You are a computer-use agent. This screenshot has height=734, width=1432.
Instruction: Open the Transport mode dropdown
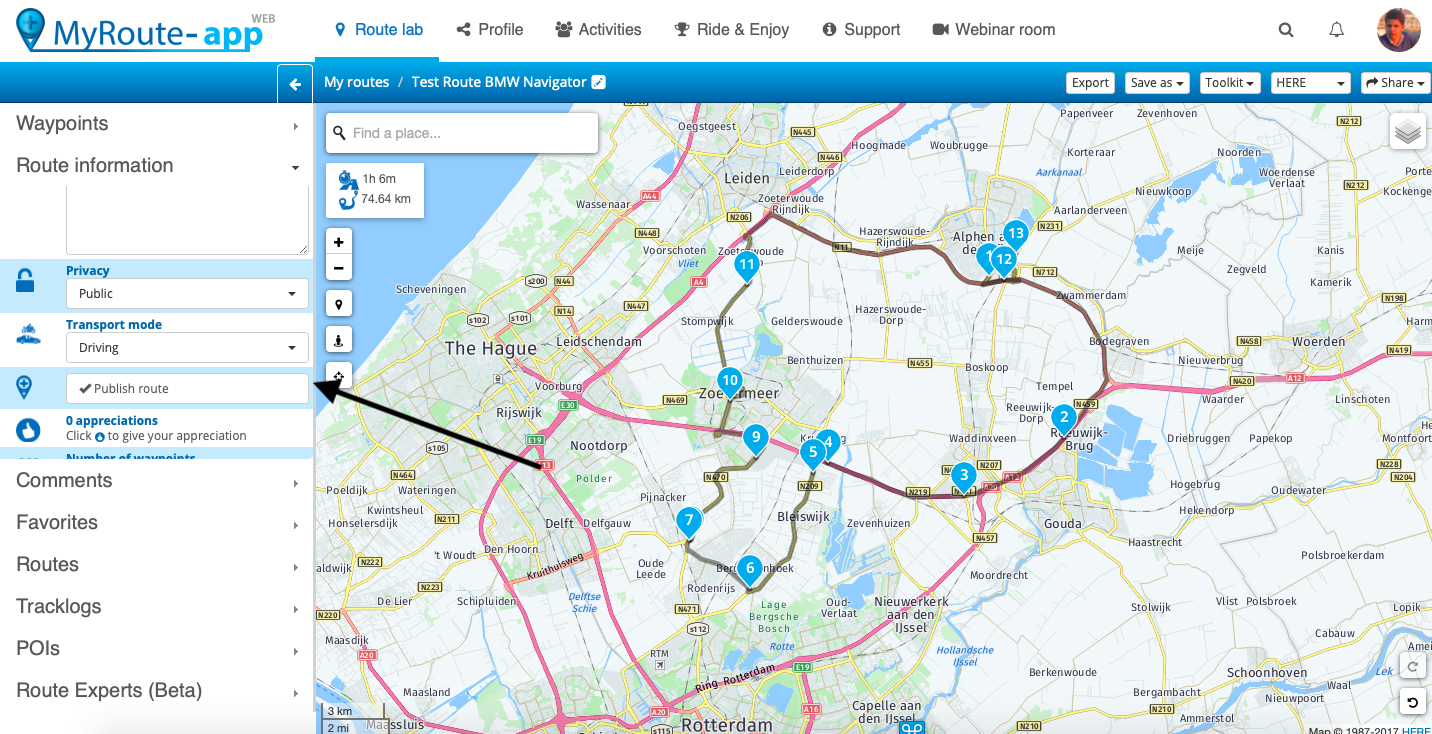point(187,348)
